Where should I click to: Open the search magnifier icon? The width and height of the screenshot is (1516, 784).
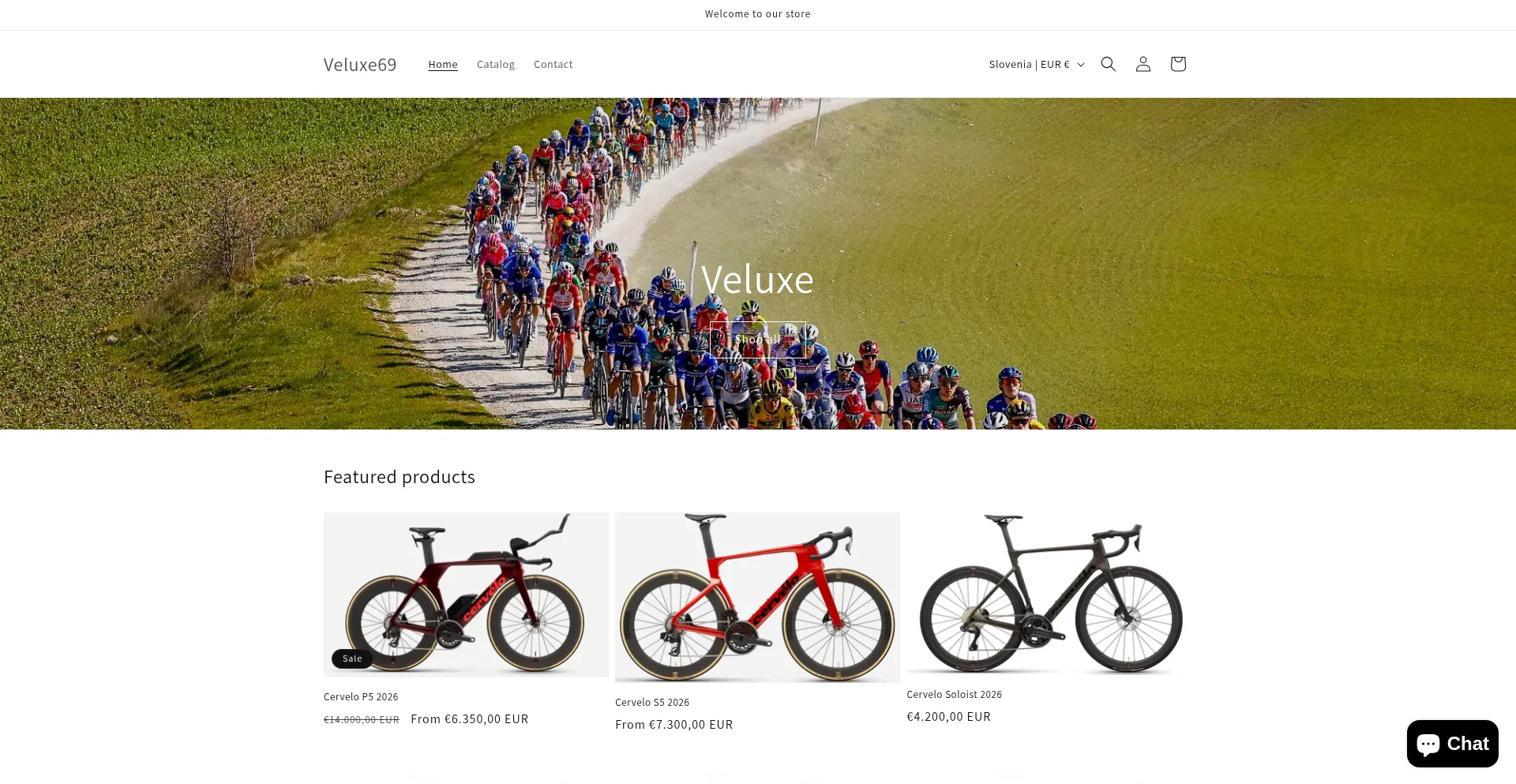coord(1108,64)
